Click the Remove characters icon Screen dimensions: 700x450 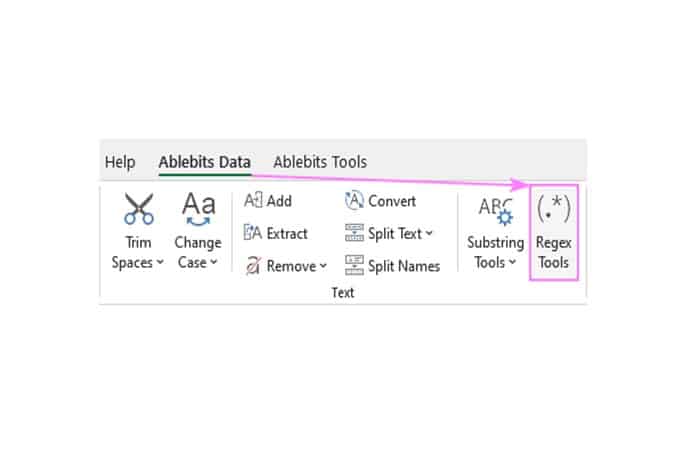253,266
